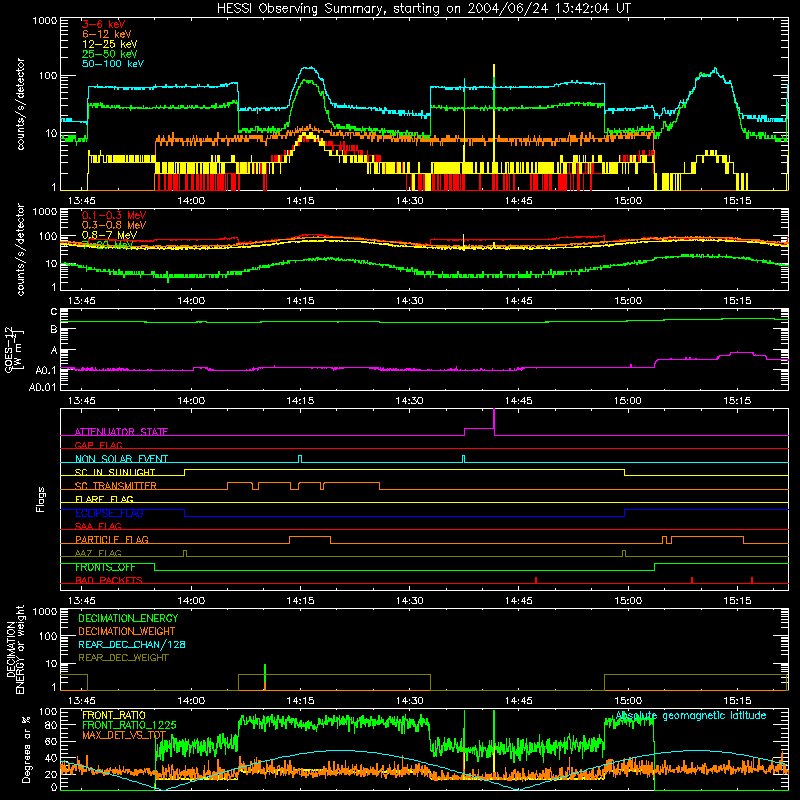Click the REAR_DEC_CHAN/128 legend label
Viewport: 800px width, 800px height.
click(x=132, y=644)
